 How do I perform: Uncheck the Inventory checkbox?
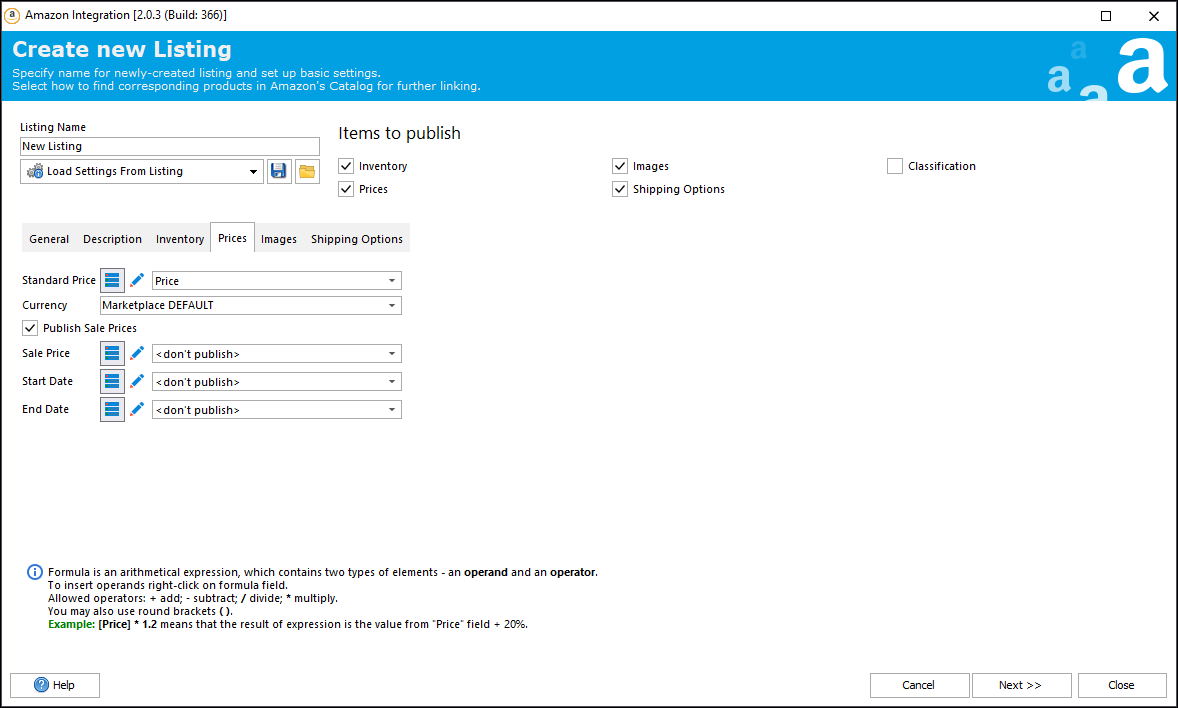(346, 166)
